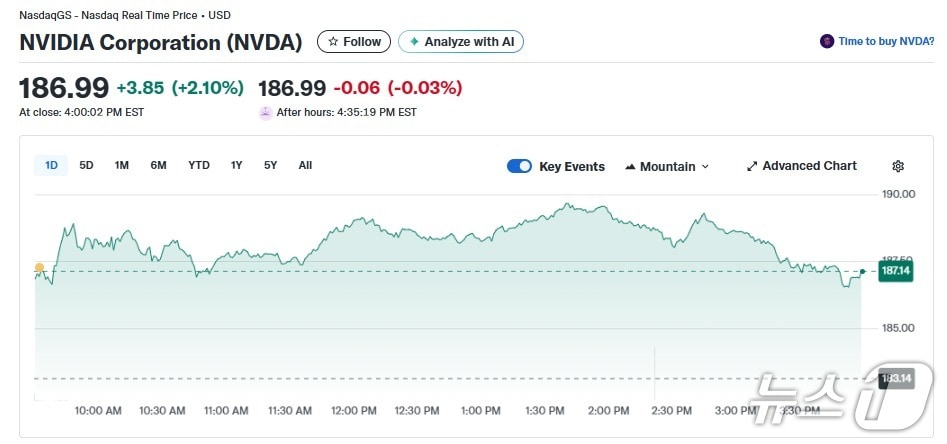This screenshot has width=947, height=444.
Task: Select the 1M time range
Action: (121, 165)
